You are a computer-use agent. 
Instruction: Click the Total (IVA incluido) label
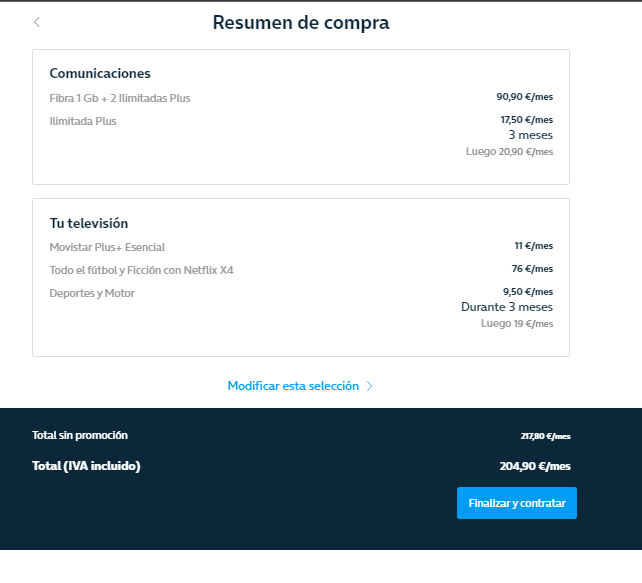pyautogui.click(x=86, y=466)
